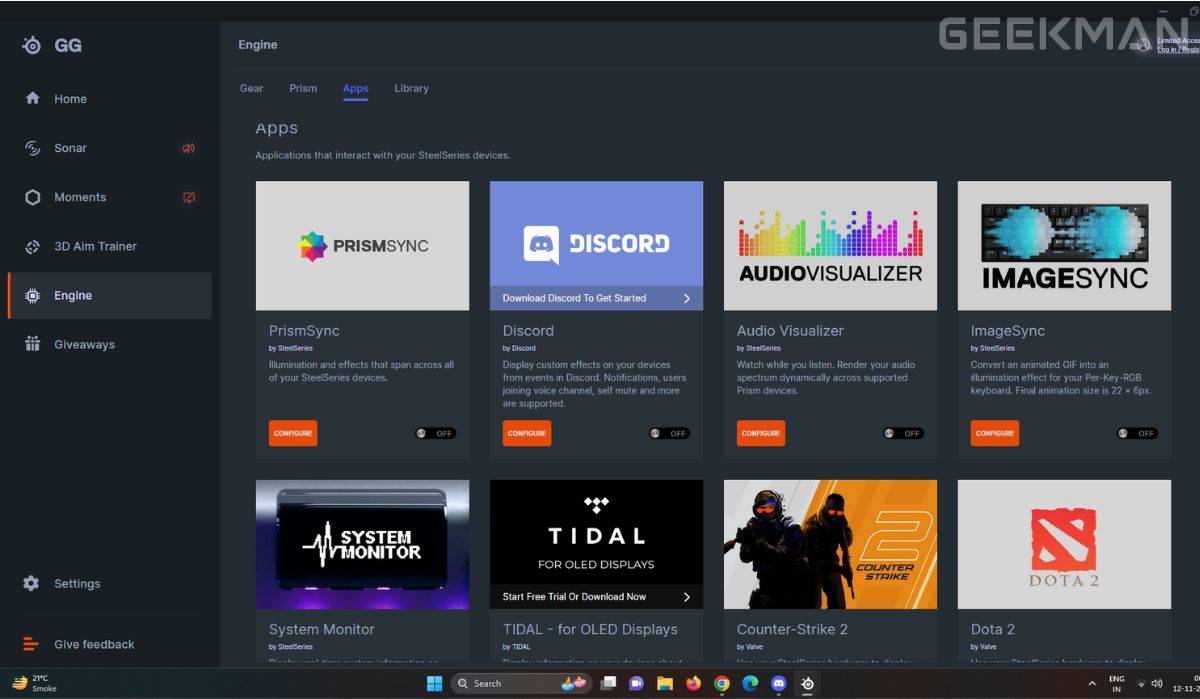Click the "Counter-Strike 2" app title text
1200x699 pixels.
tap(792, 629)
